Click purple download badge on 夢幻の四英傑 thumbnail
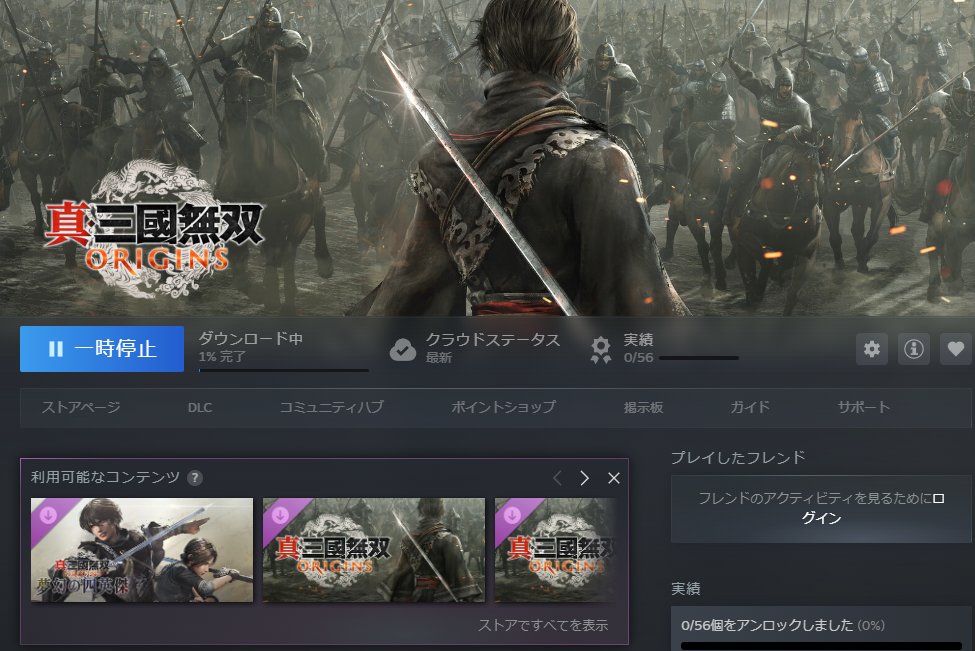 click(x=49, y=515)
